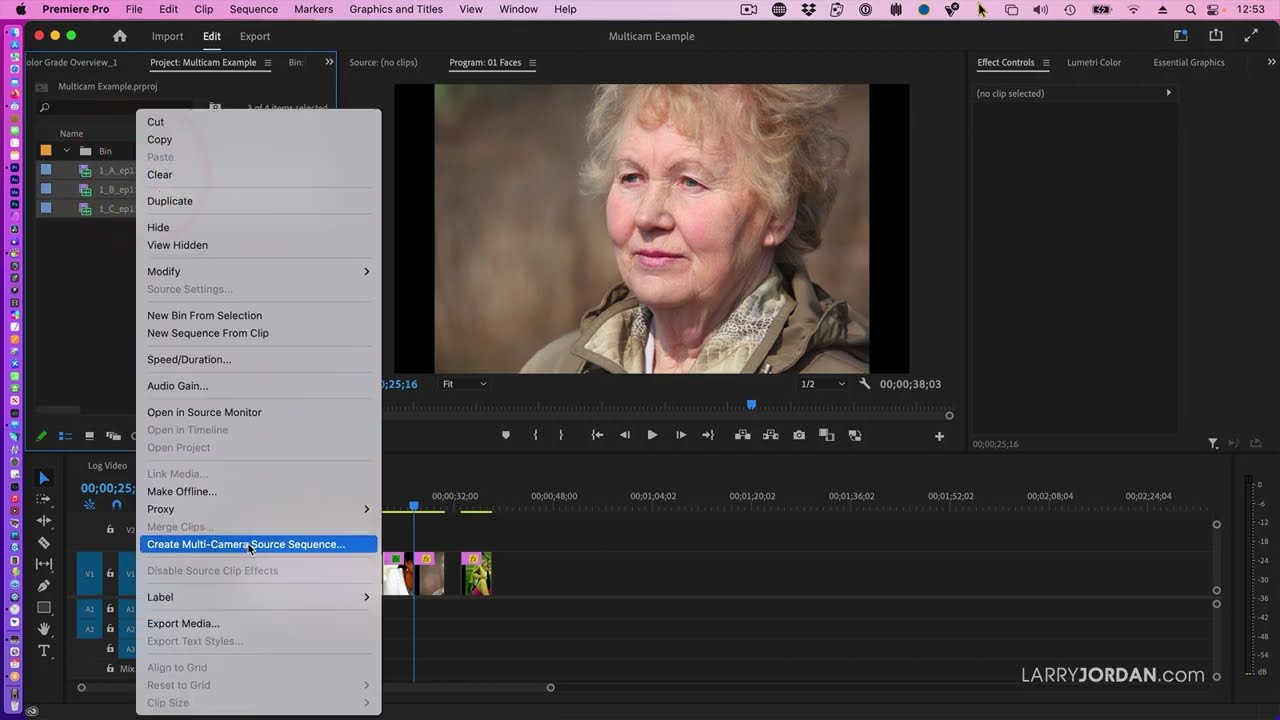Open the Export workspace mode

[x=255, y=36]
